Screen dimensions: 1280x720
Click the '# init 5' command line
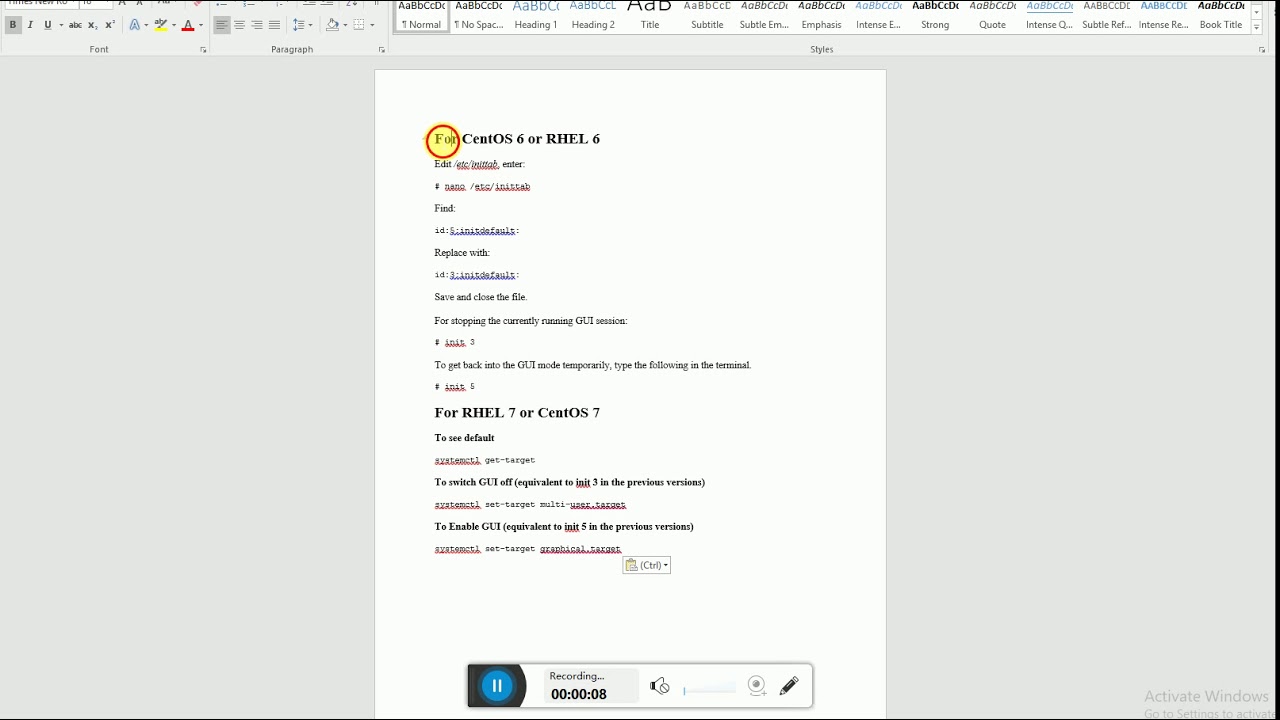454,387
